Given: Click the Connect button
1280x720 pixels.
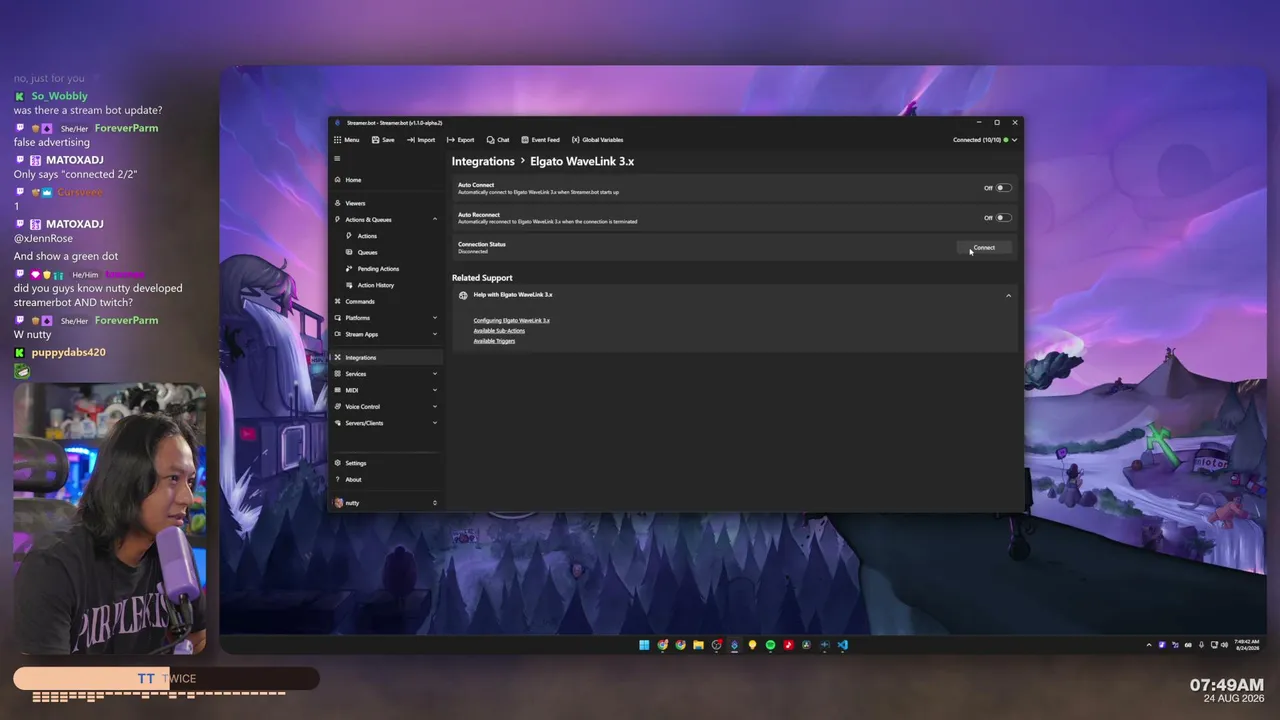Looking at the screenshot, I should (x=984, y=248).
